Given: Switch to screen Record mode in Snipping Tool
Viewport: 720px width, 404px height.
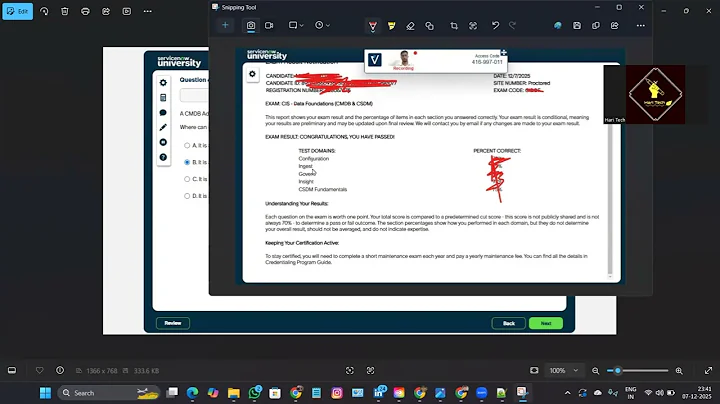Looking at the screenshot, I should (269, 26).
